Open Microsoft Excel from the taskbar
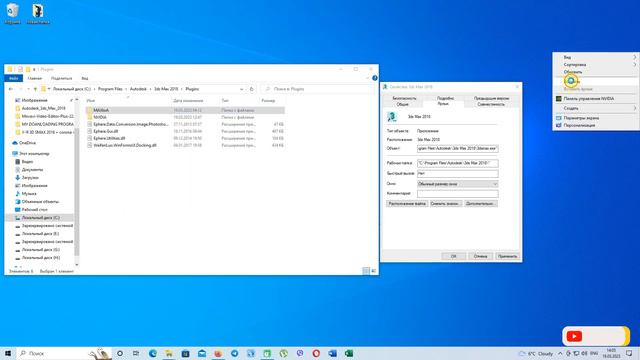 (349, 353)
